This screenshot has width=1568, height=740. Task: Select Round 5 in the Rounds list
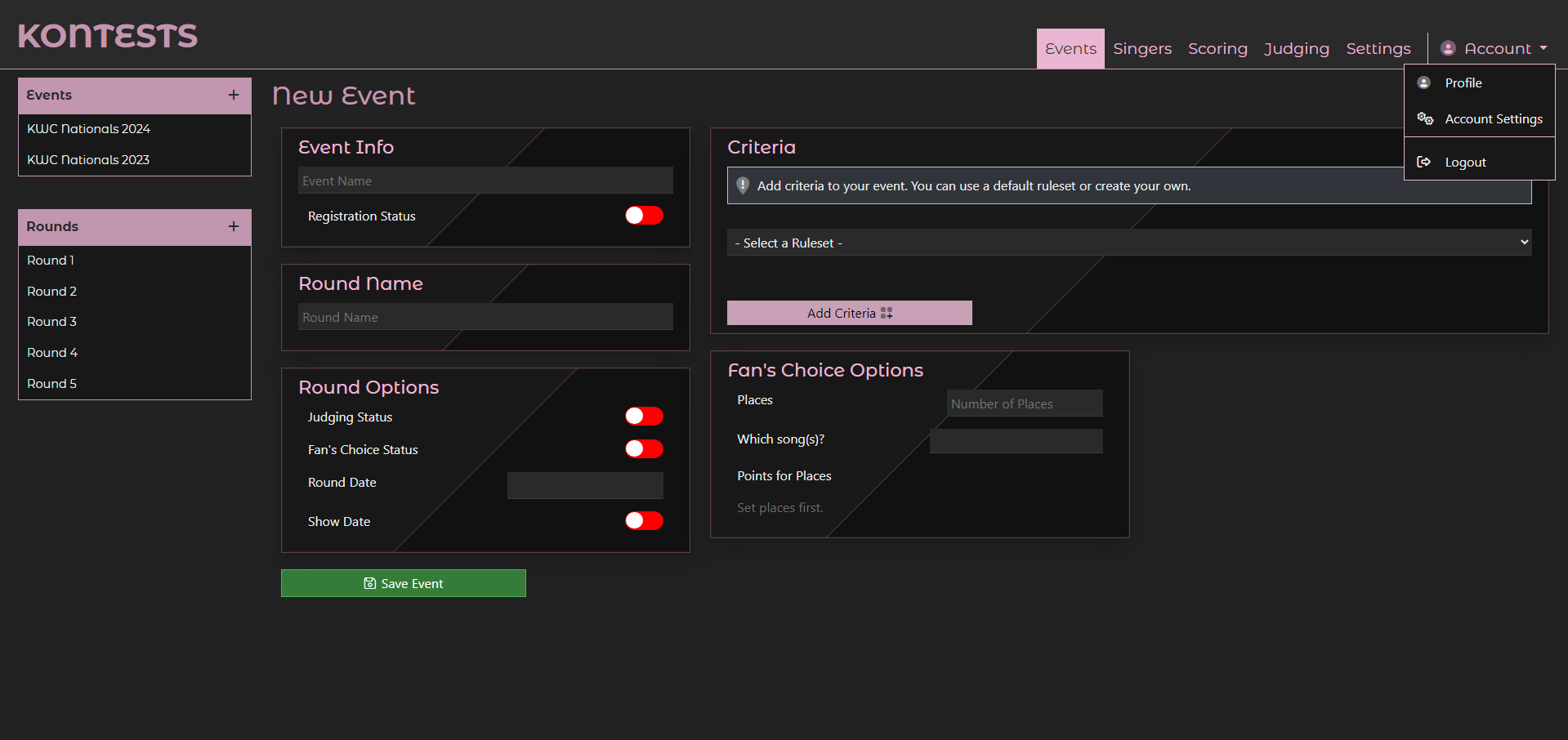click(x=135, y=384)
